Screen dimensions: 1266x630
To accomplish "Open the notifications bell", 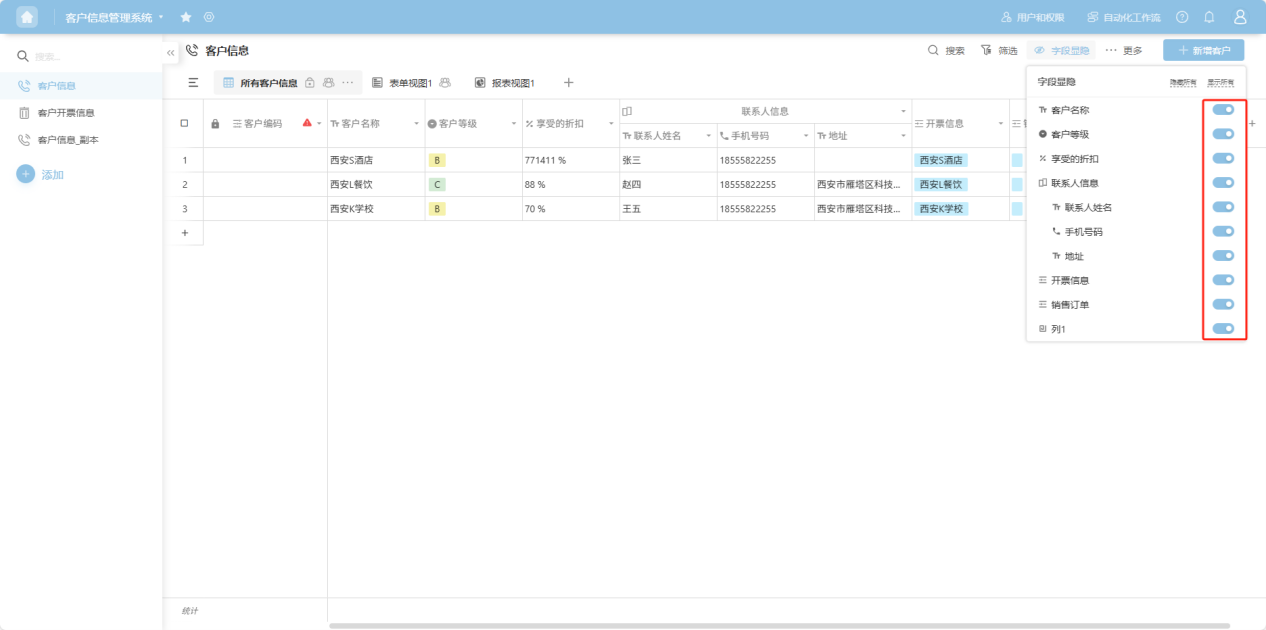I will click(x=1209, y=17).
